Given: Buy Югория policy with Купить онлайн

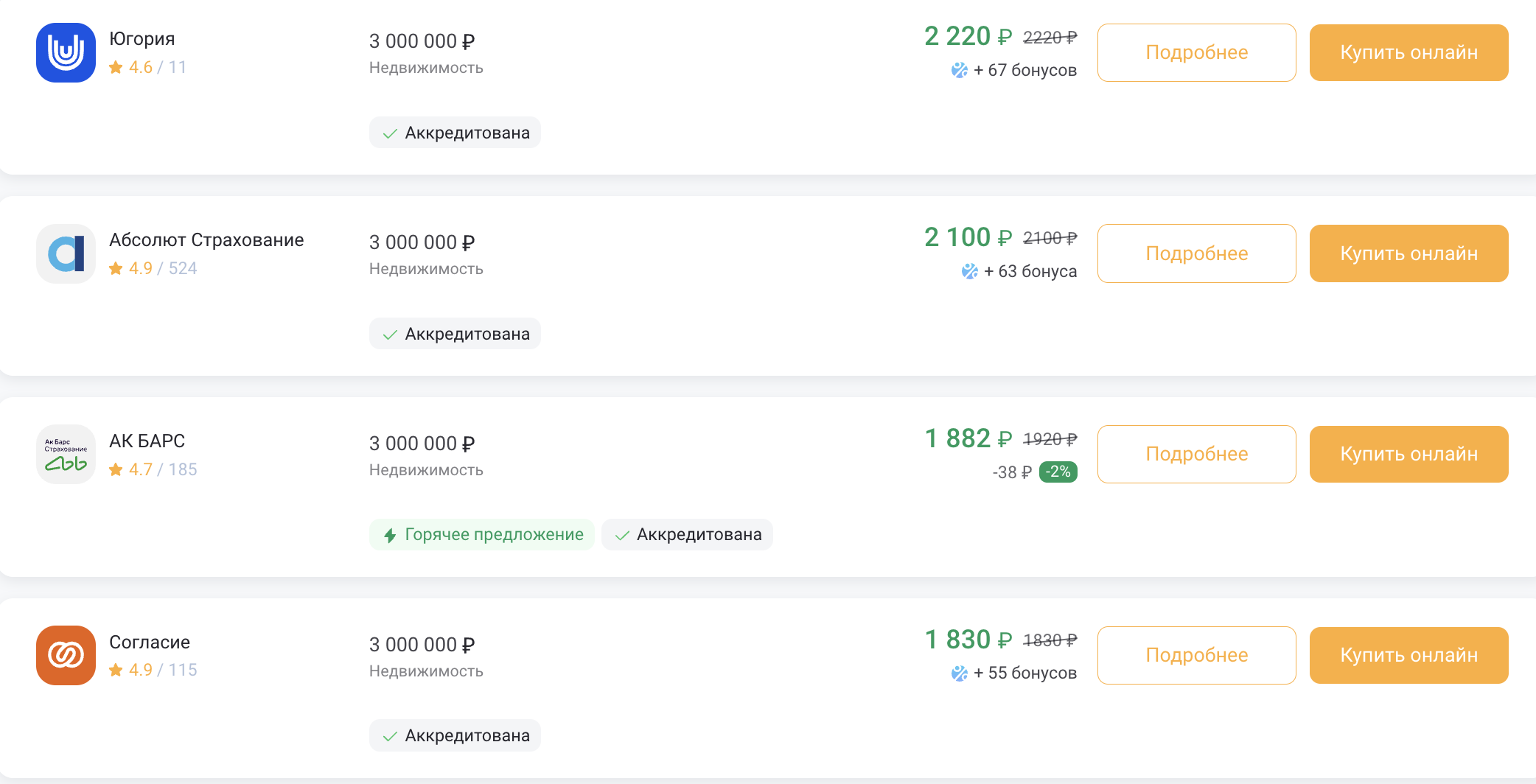Looking at the screenshot, I should point(1408,52).
